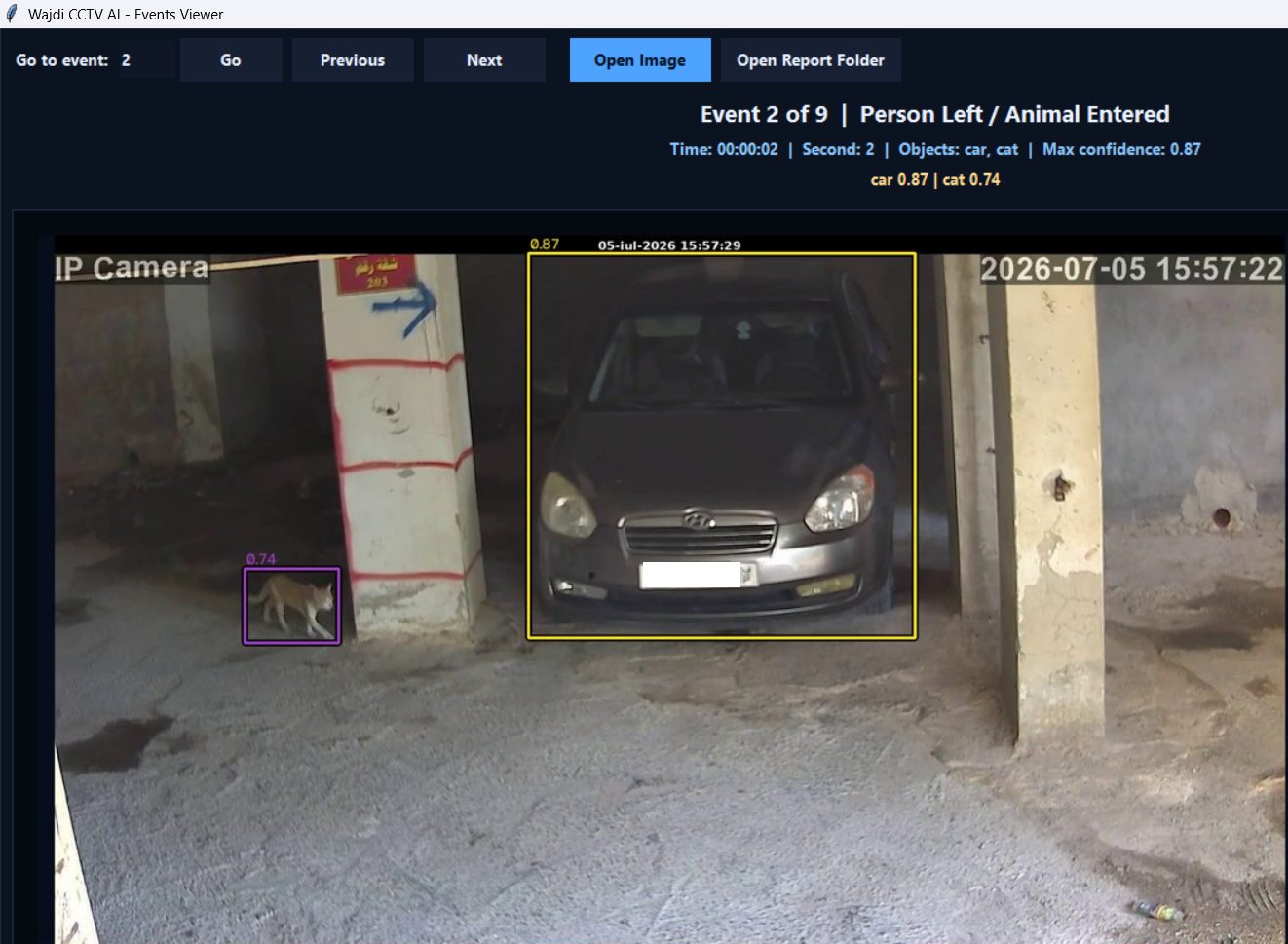Screen dimensions: 1288x944
Task: Click 'Wajdi CCTV AI - Events Viewer' window title
Action: [x=126, y=15]
